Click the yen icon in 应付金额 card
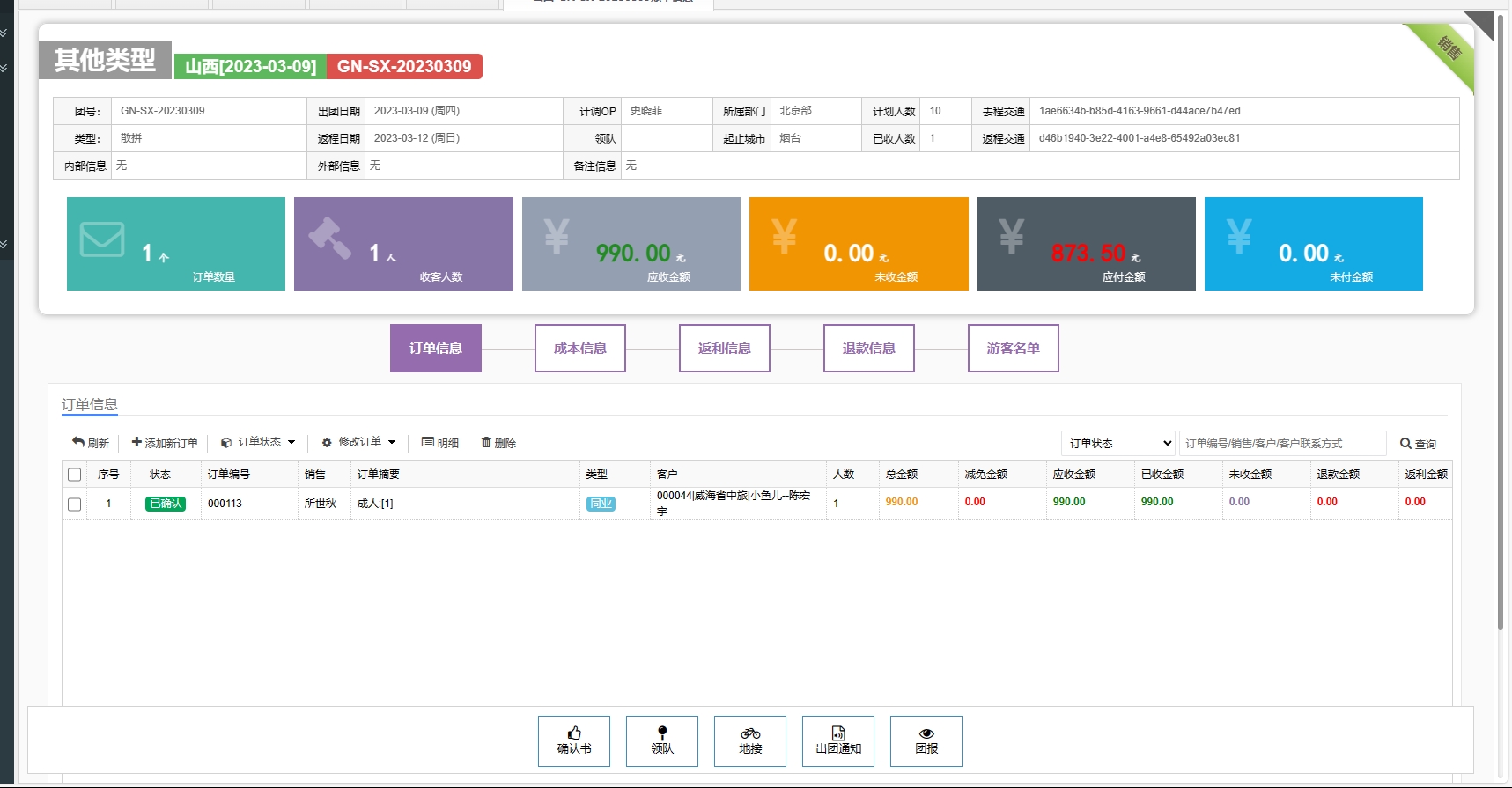 tap(1012, 236)
